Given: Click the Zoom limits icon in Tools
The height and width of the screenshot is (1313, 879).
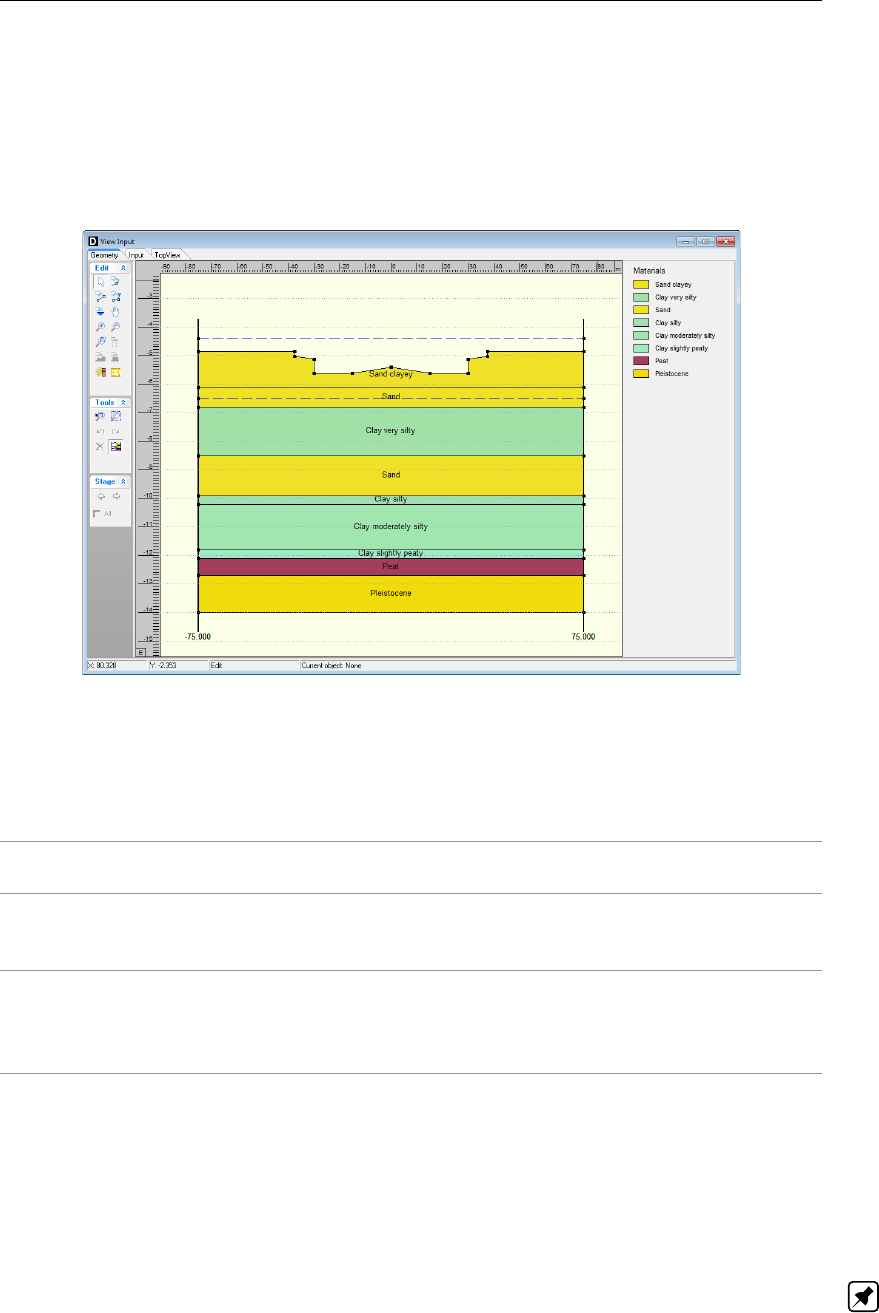Looking at the screenshot, I should point(115,416).
